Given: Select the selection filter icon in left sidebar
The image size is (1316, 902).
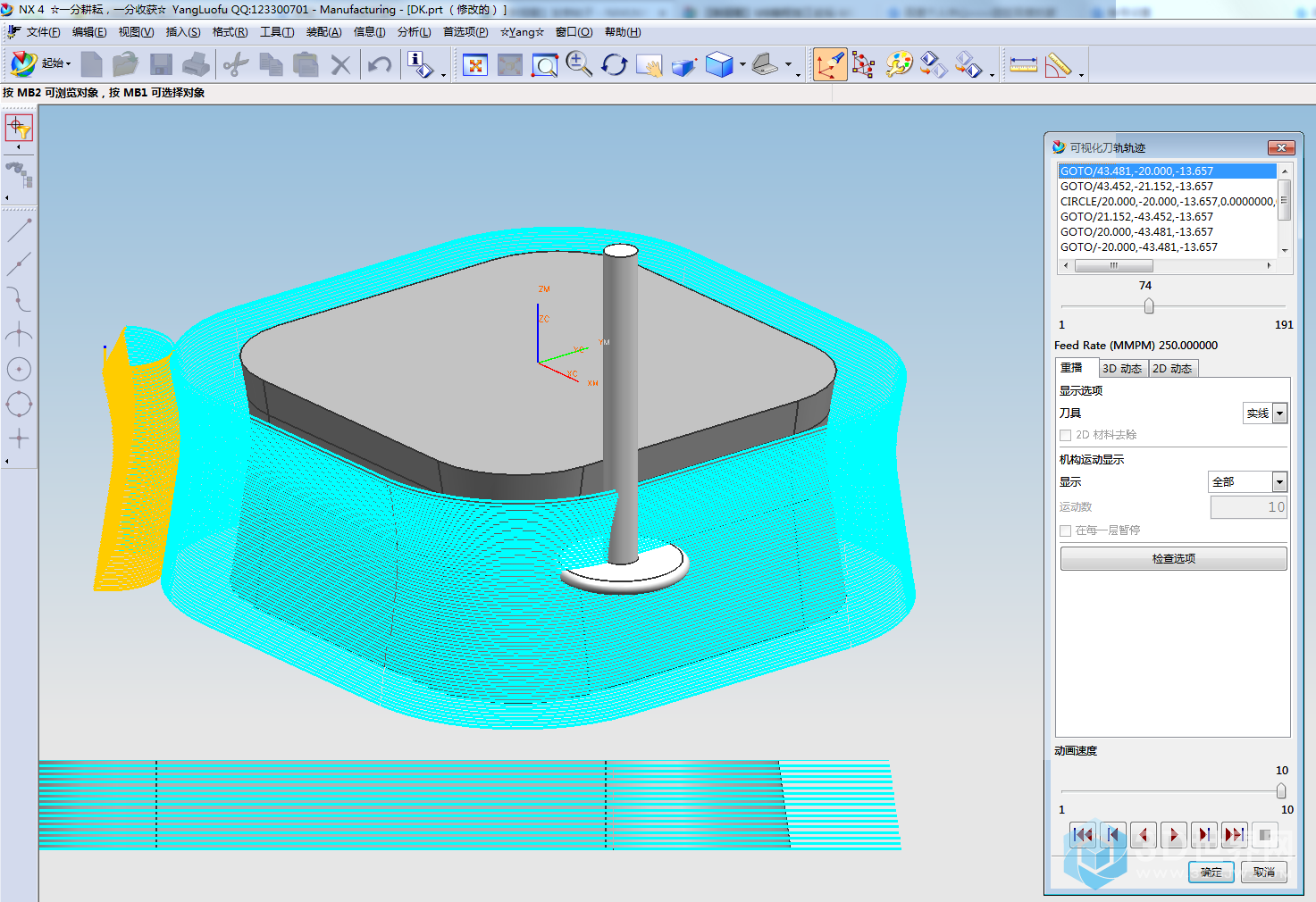Looking at the screenshot, I should [x=19, y=128].
